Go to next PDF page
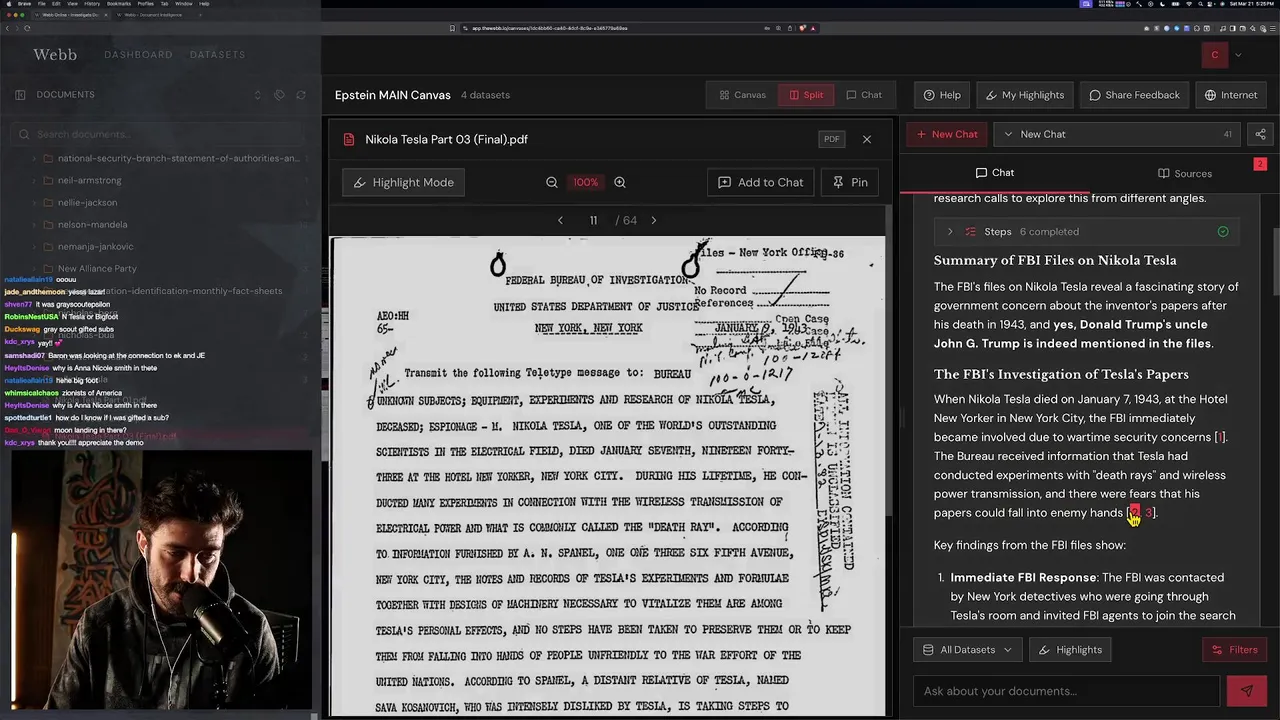This screenshot has height=720, width=1280. point(654,220)
